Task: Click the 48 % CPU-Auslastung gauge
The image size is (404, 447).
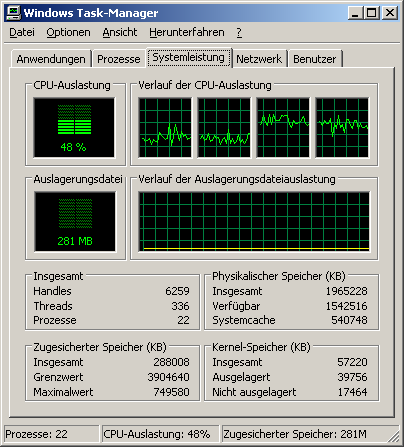Action: pos(74,127)
